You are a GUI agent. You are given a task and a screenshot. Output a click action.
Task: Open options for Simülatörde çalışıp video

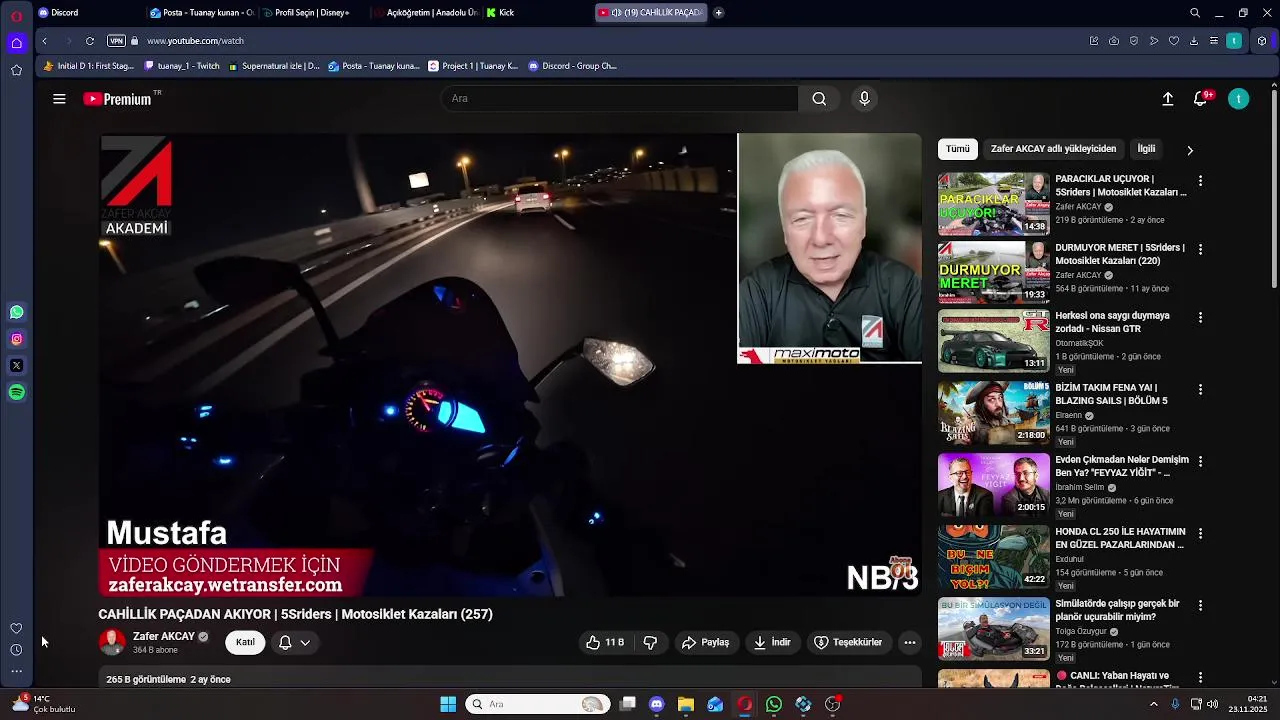coord(1200,605)
